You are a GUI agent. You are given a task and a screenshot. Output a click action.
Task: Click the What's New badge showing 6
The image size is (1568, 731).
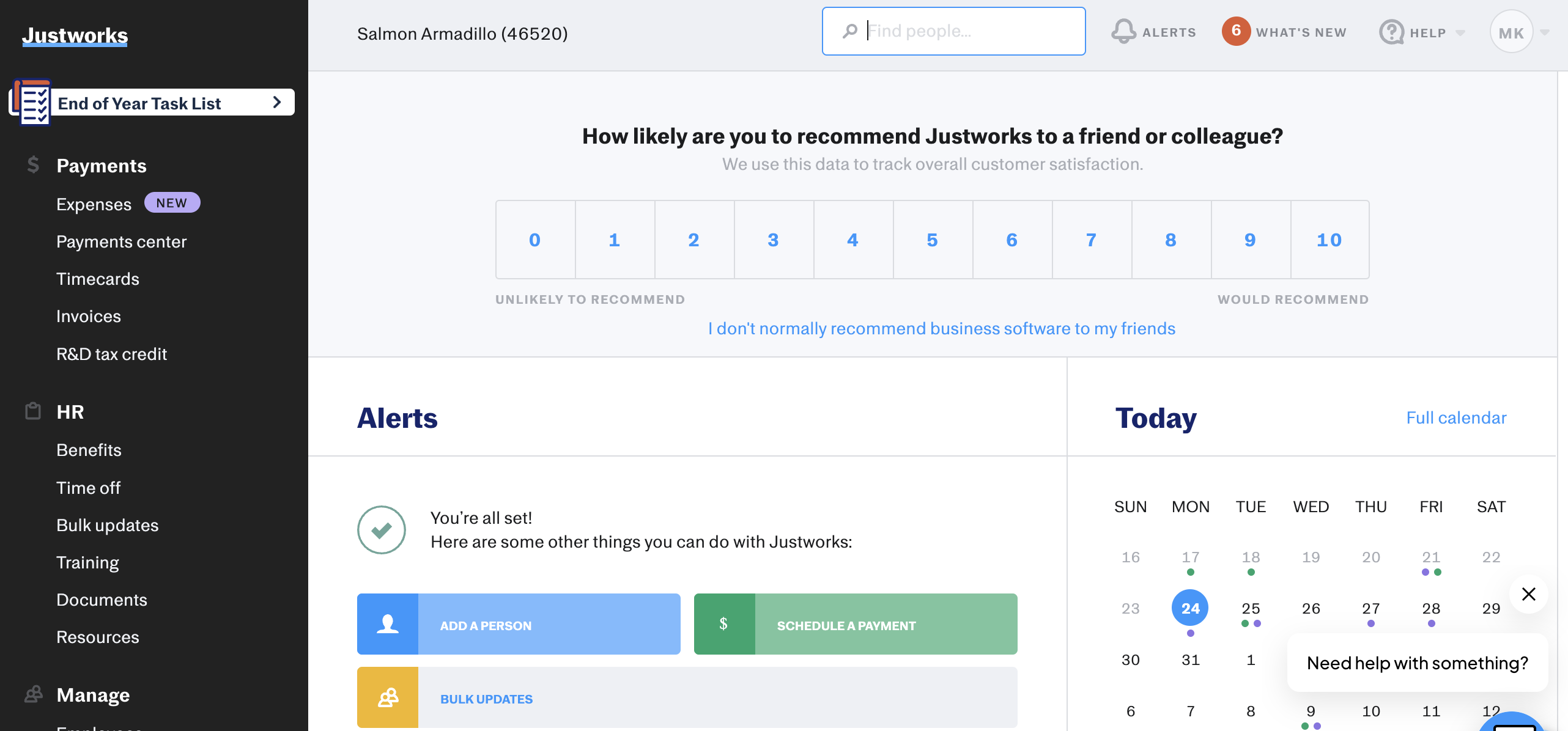click(1236, 31)
